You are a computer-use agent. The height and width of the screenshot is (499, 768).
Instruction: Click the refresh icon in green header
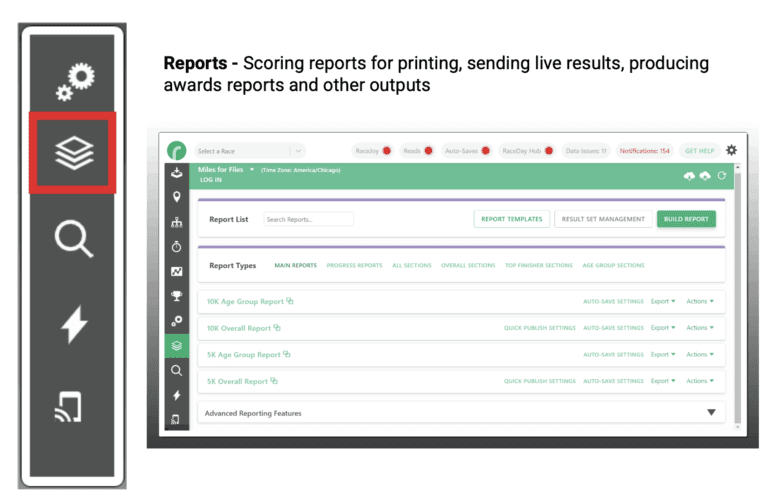click(721, 176)
